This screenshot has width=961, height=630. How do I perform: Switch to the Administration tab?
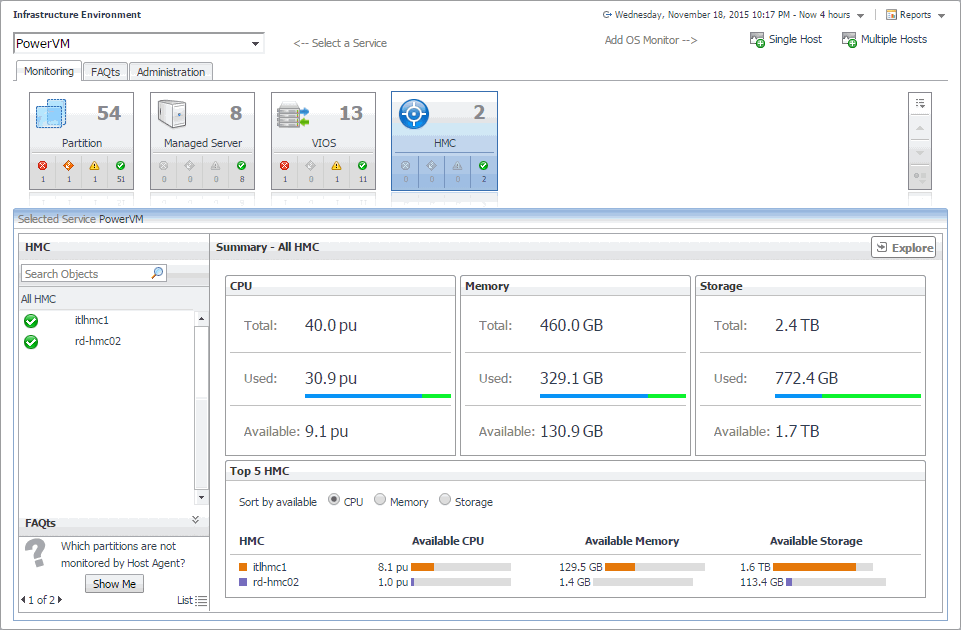171,72
